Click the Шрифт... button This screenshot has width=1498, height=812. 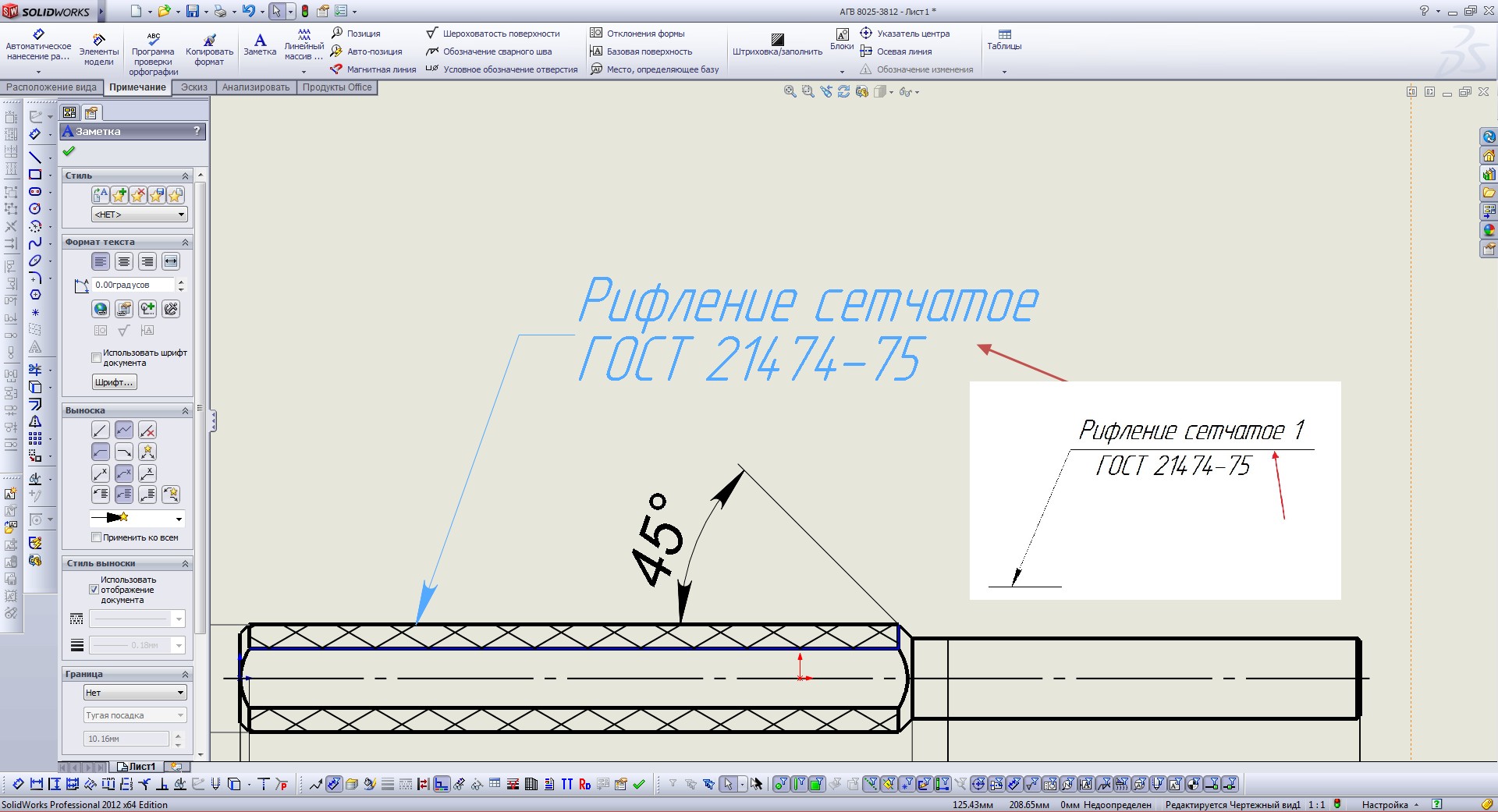[x=114, y=382]
